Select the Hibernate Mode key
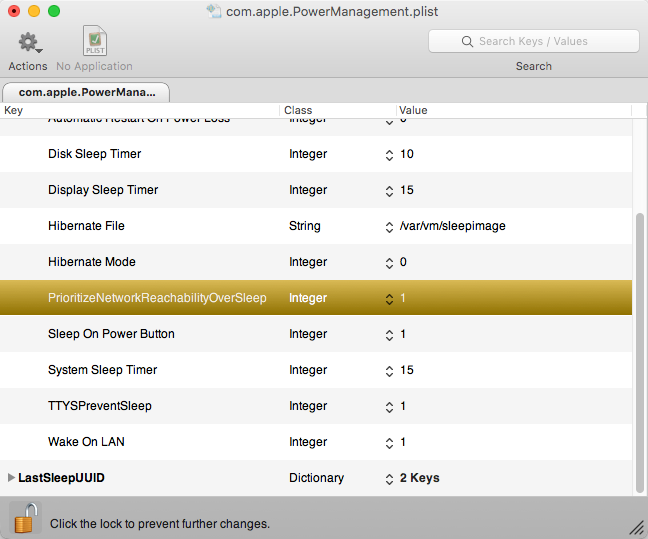 [x=92, y=262]
